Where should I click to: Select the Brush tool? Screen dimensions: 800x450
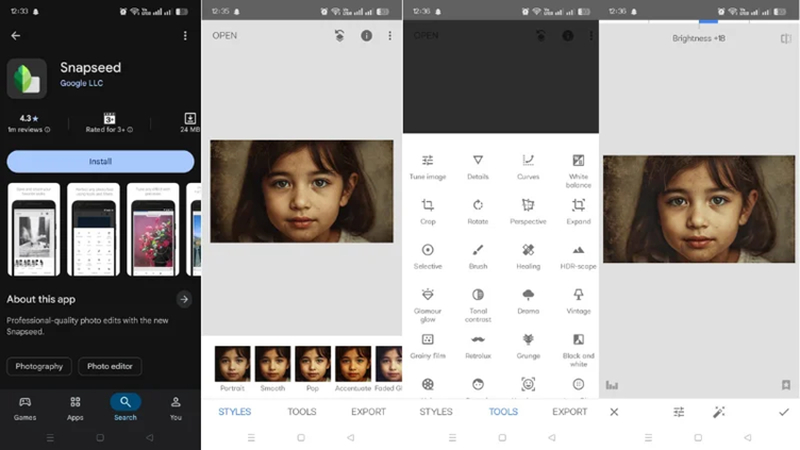(478, 257)
